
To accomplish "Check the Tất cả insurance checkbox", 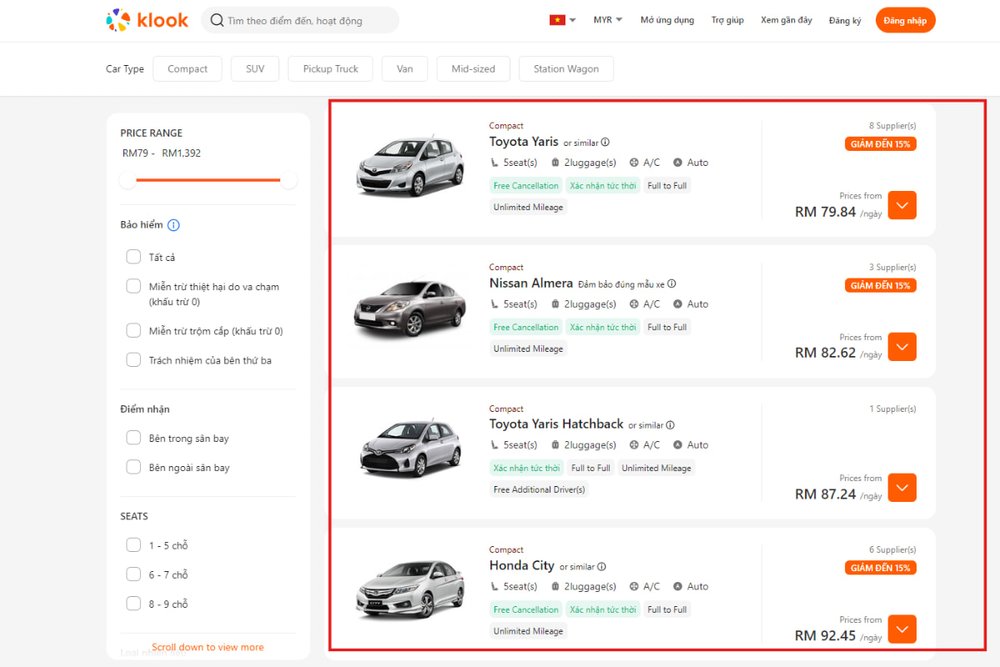I will (133, 257).
